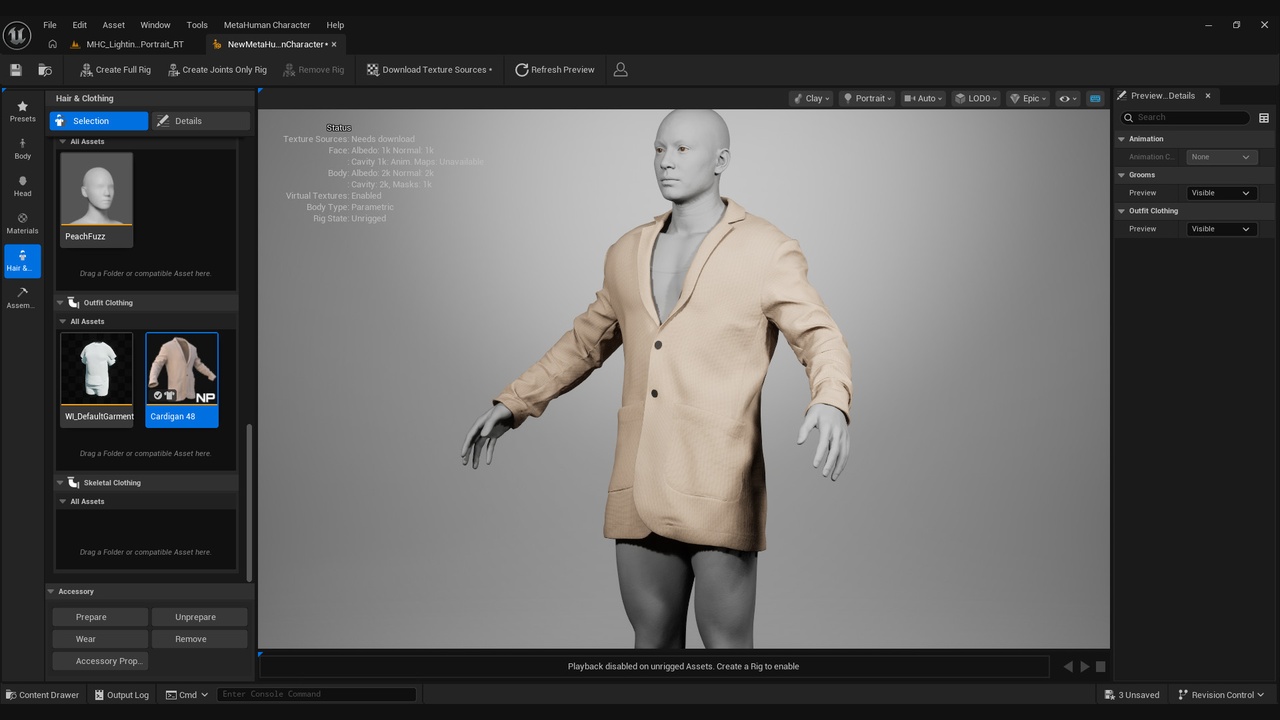This screenshot has width=1280, height=720.
Task: Click Create Joints Only Rig
Action: click(217, 70)
